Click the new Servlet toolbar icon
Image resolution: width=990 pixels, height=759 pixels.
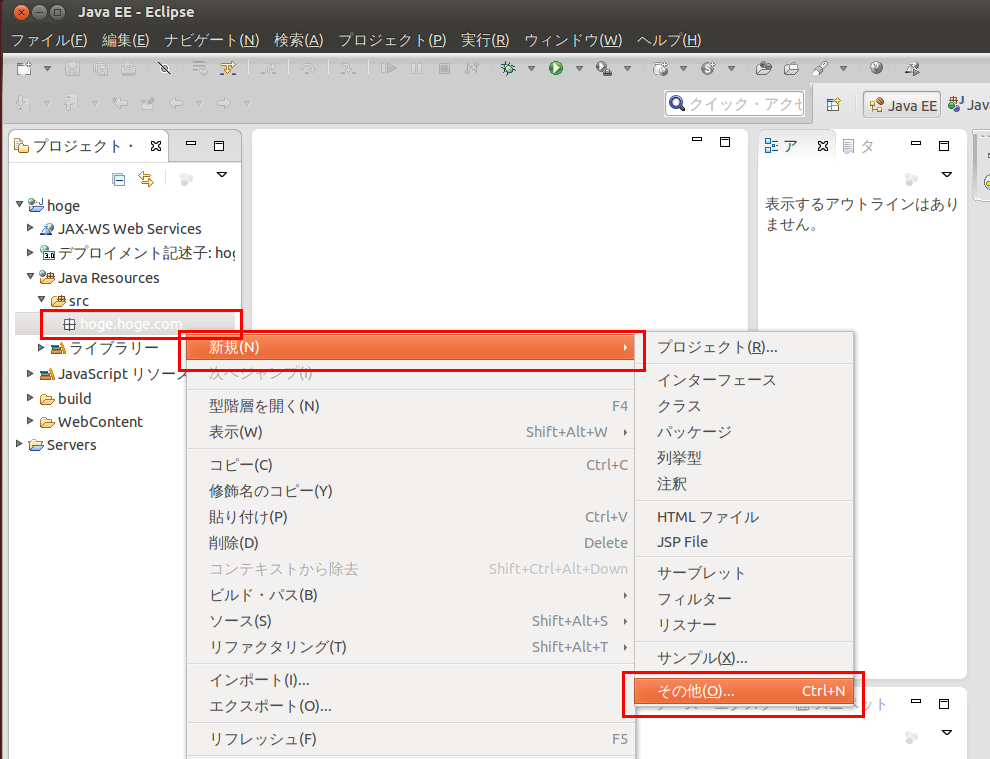pos(708,68)
